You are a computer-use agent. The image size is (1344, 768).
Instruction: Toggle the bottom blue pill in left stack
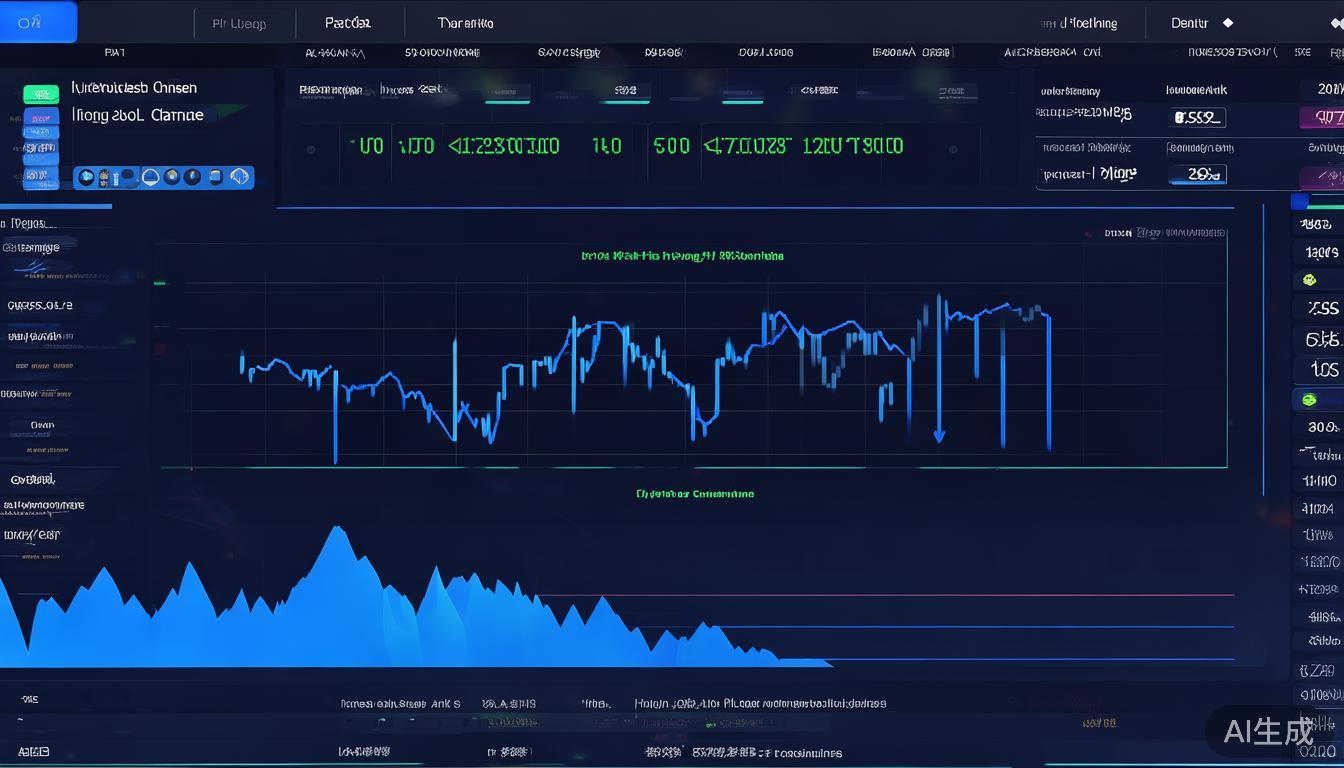coord(40,179)
